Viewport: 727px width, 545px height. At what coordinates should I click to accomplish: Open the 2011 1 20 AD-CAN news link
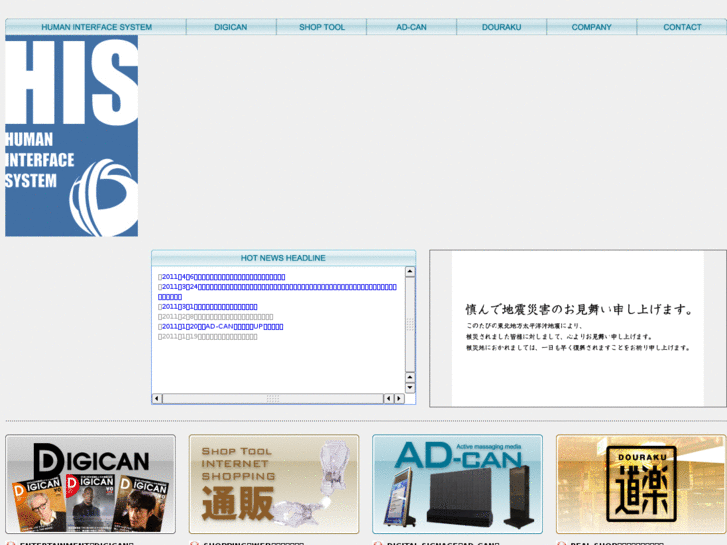pos(221,327)
